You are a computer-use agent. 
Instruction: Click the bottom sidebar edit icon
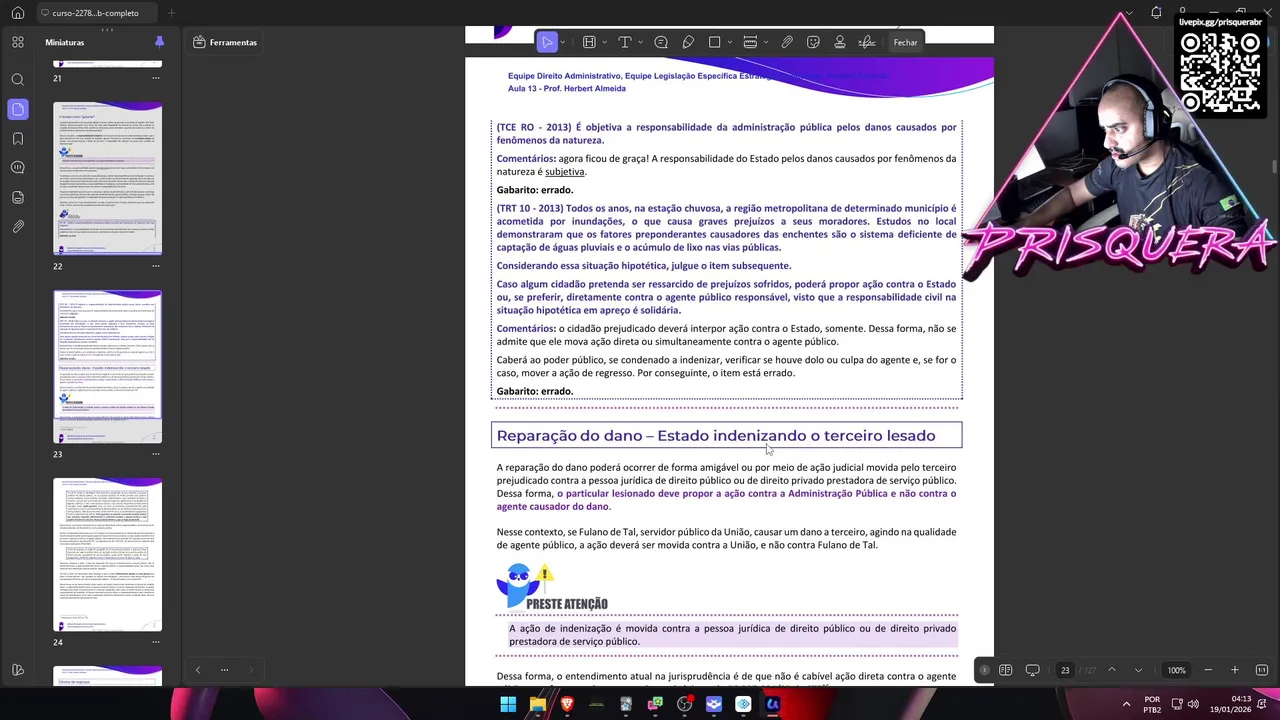18,670
